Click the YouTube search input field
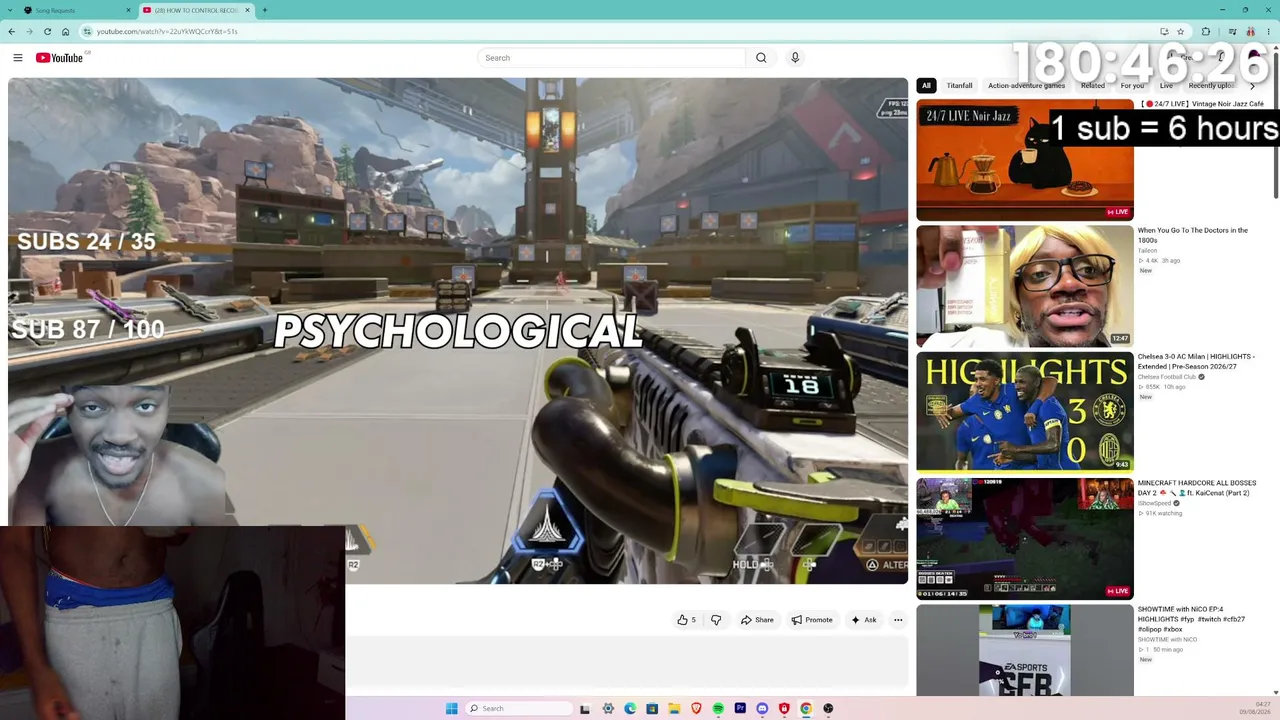The image size is (1280, 720). [x=611, y=58]
